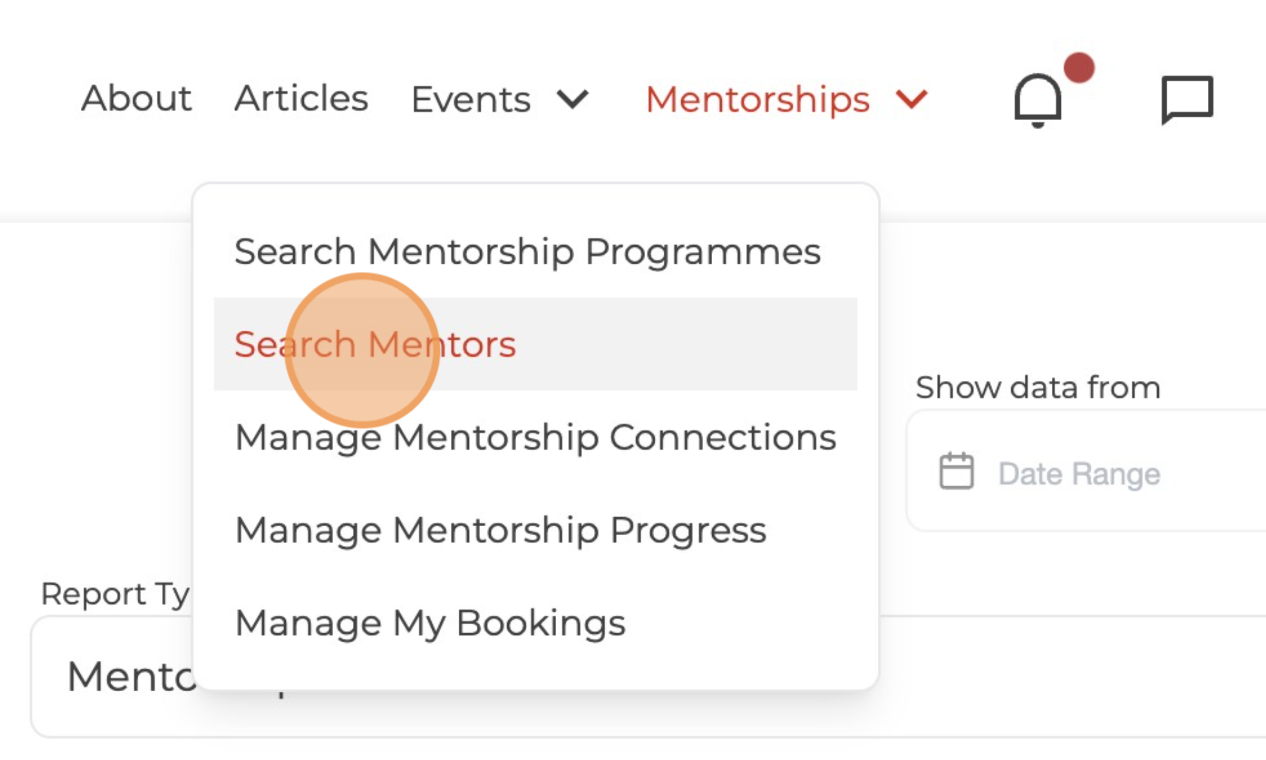Expand the Events chevron arrow
Viewport: 1266px width, 760px height.
pos(573,99)
